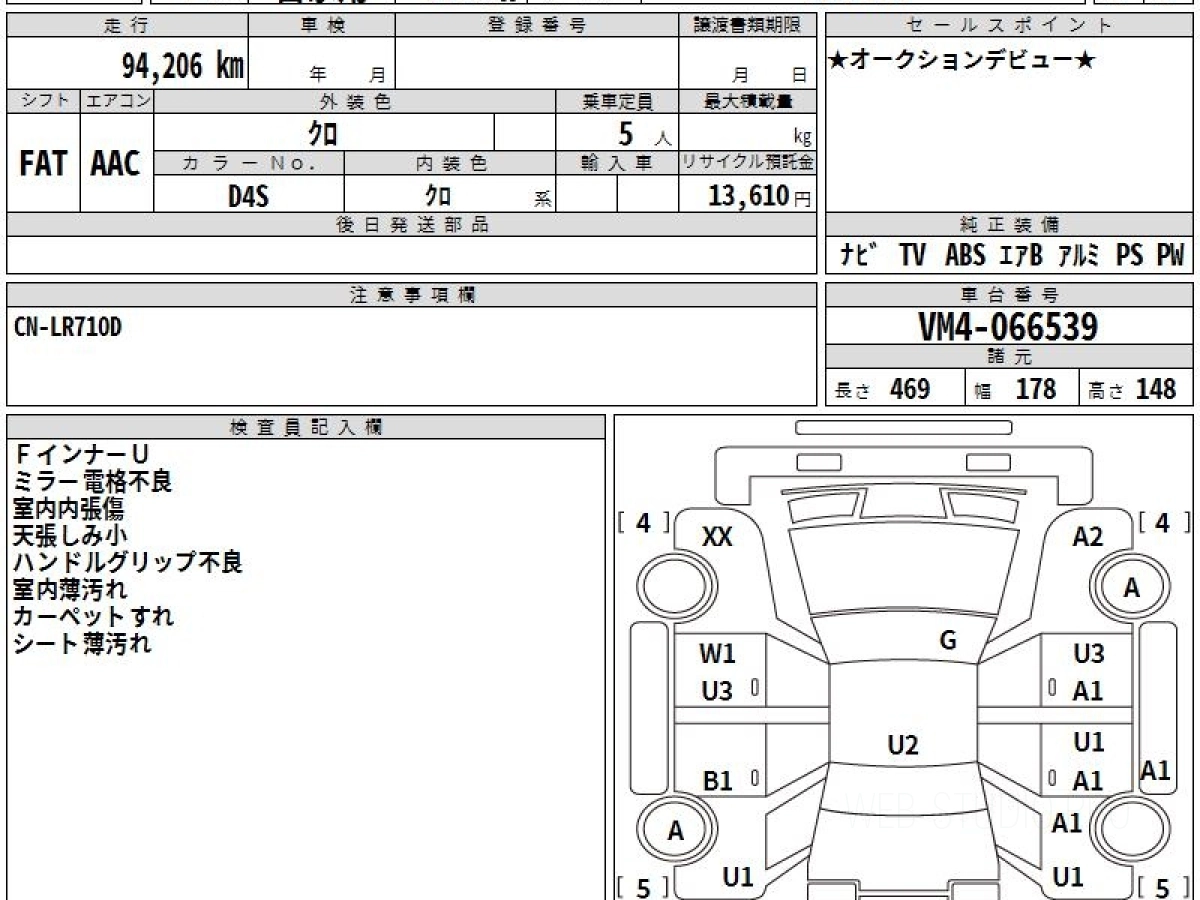
Task: Select ナビ in the equipment list
Action: click(x=859, y=256)
